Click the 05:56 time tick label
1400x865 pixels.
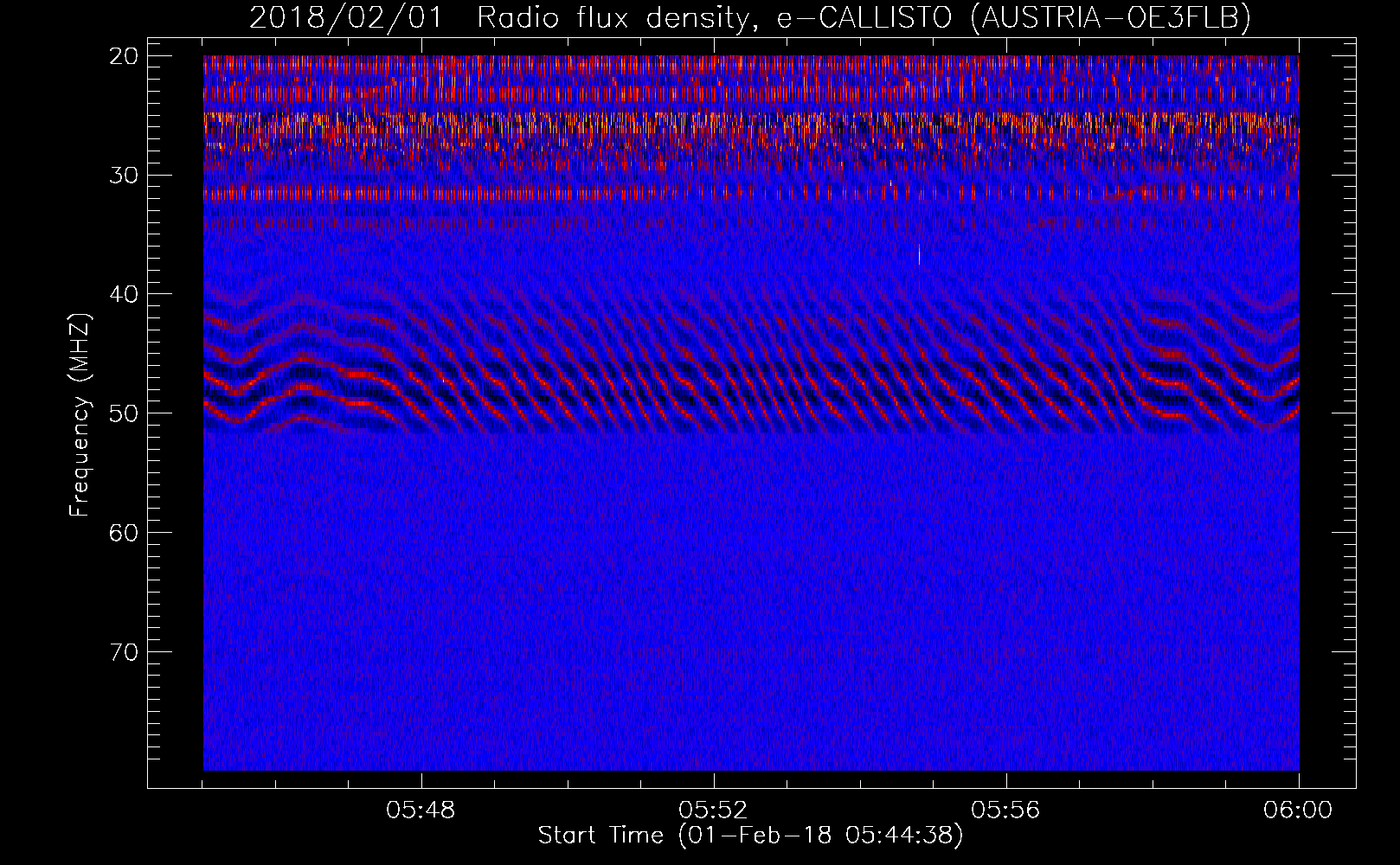pyautogui.click(x=1005, y=811)
